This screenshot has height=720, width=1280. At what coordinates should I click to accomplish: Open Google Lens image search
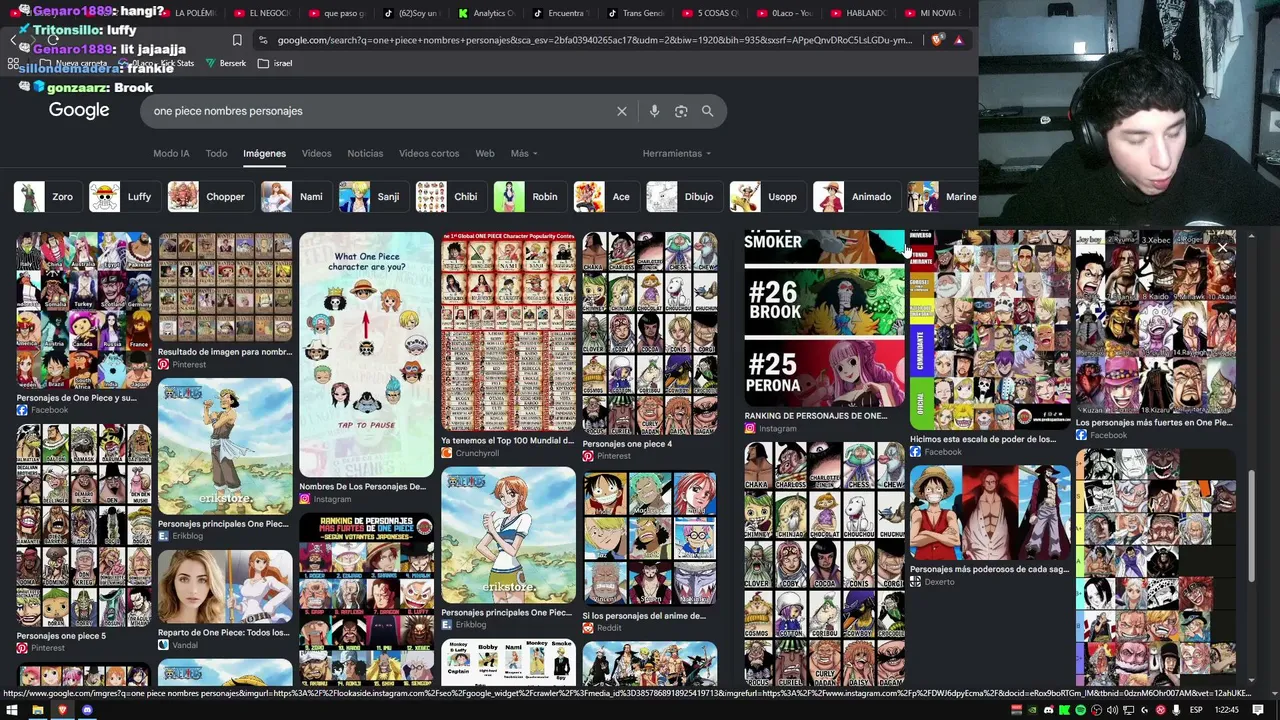[681, 111]
